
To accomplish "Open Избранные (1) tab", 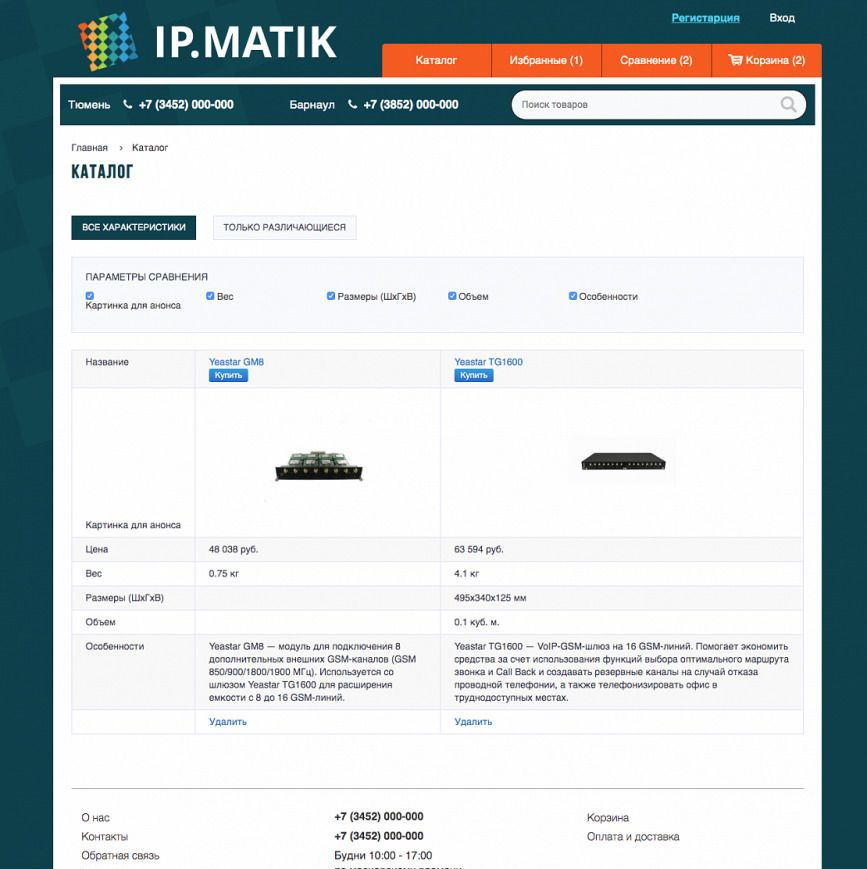I will (x=546, y=60).
